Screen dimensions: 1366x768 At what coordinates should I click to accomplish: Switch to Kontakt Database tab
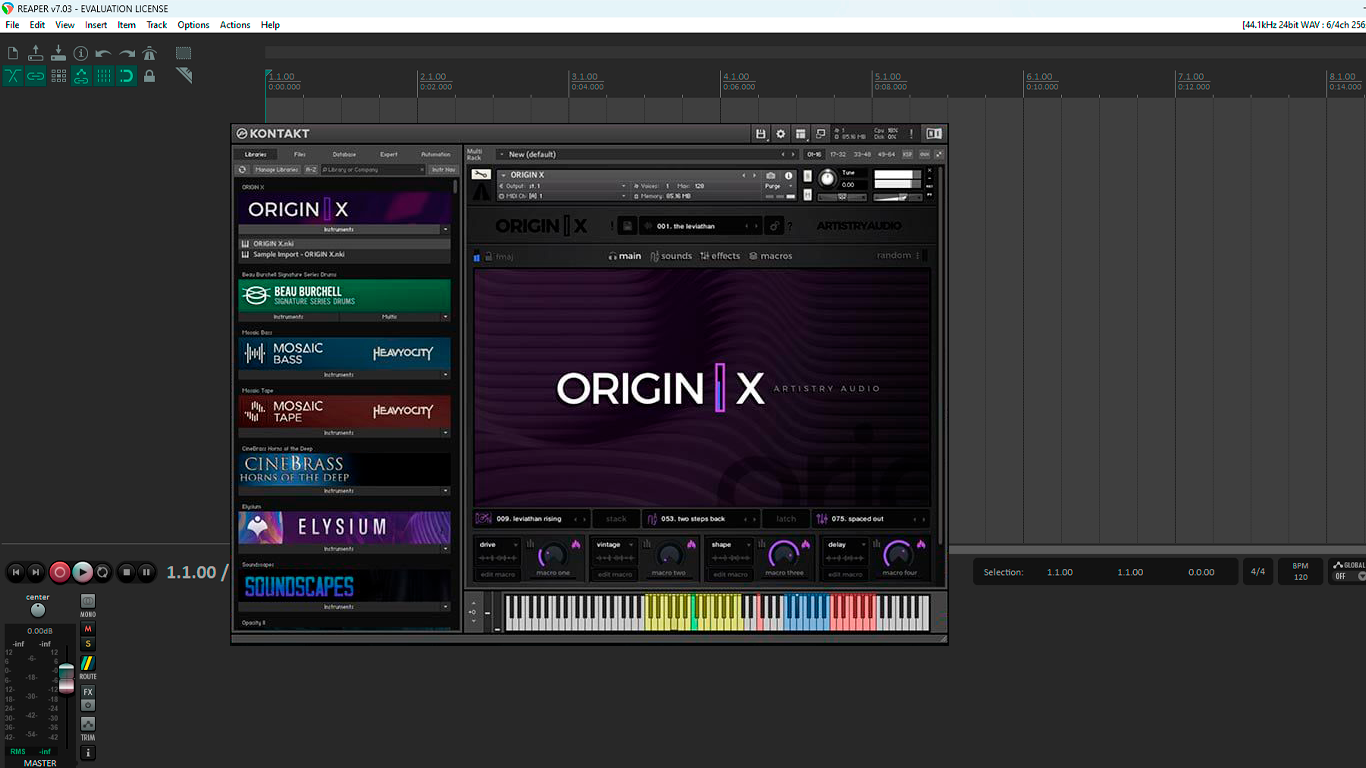coord(344,154)
